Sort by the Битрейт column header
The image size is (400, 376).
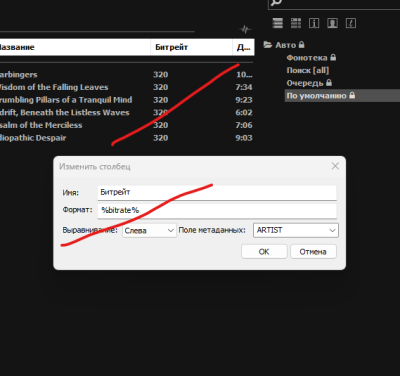(x=191, y=47)
